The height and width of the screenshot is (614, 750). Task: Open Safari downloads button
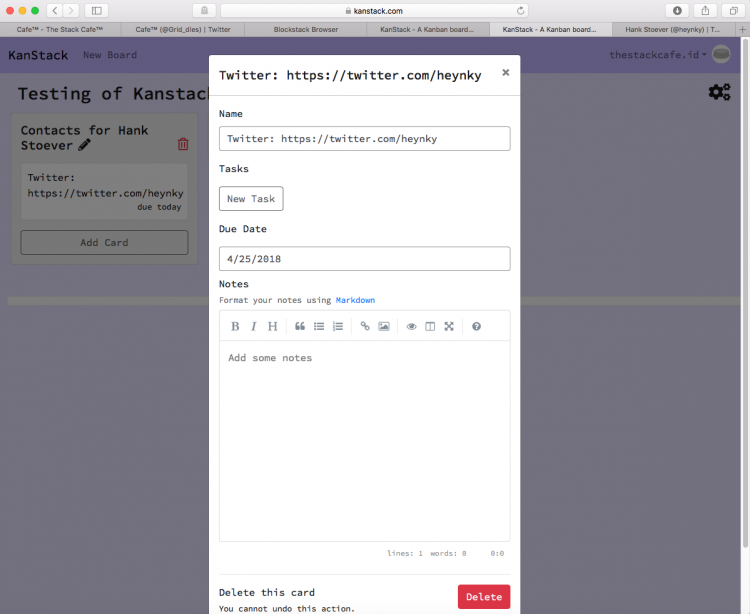(x=677, y=11)
